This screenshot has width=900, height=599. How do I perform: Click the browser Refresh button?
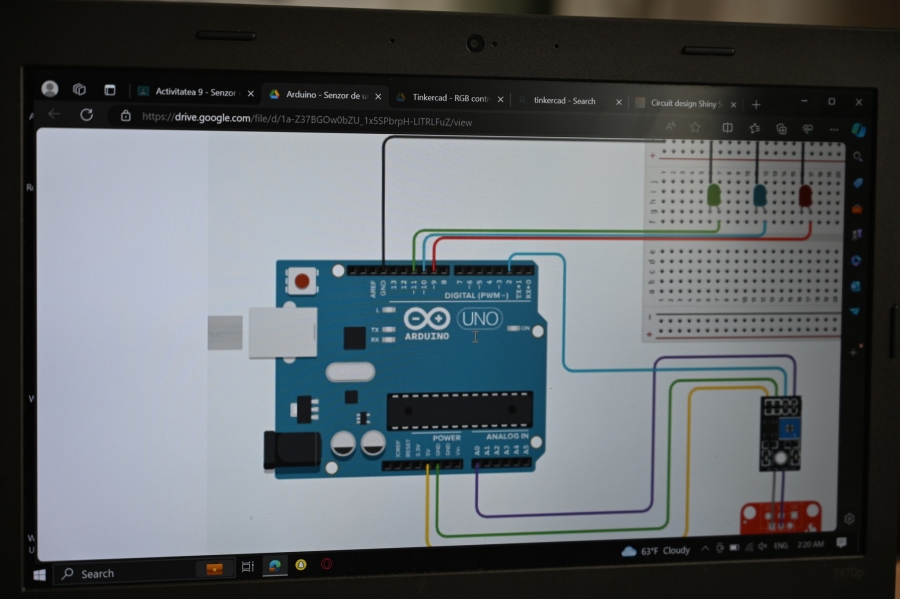(87, 115)
